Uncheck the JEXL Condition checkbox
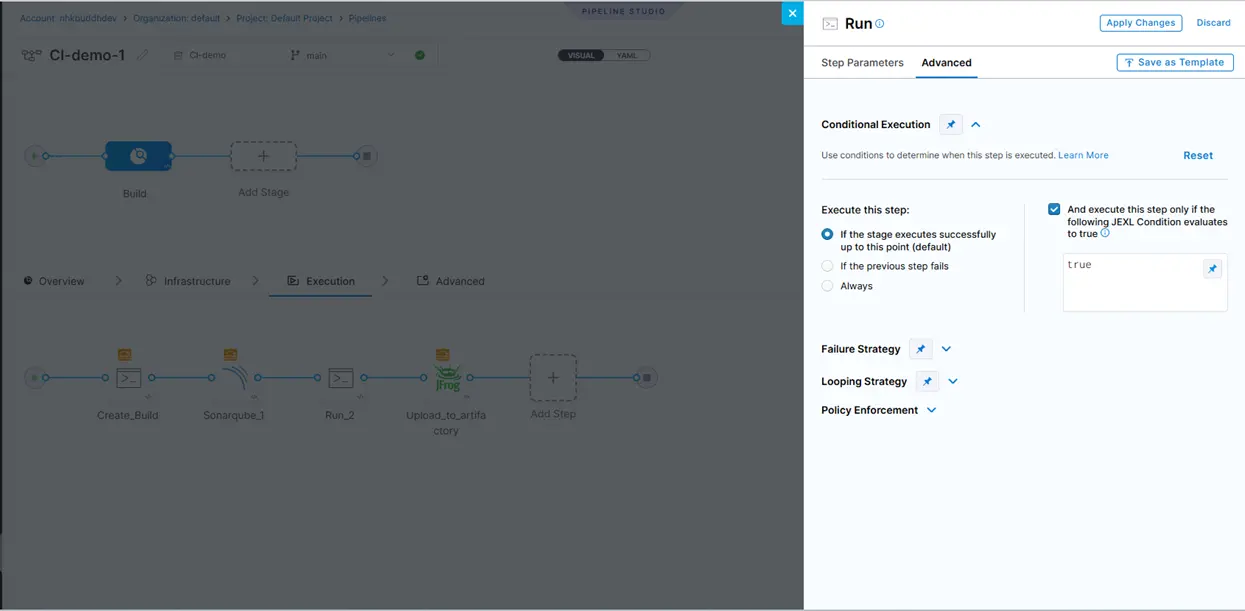Viewport: 1245px width, 611px height. pyautogui.click(x=1054, y=210)
